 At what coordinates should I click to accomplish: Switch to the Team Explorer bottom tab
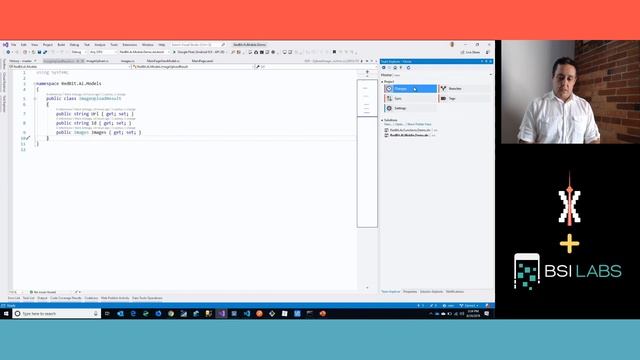tap(391, 292)
